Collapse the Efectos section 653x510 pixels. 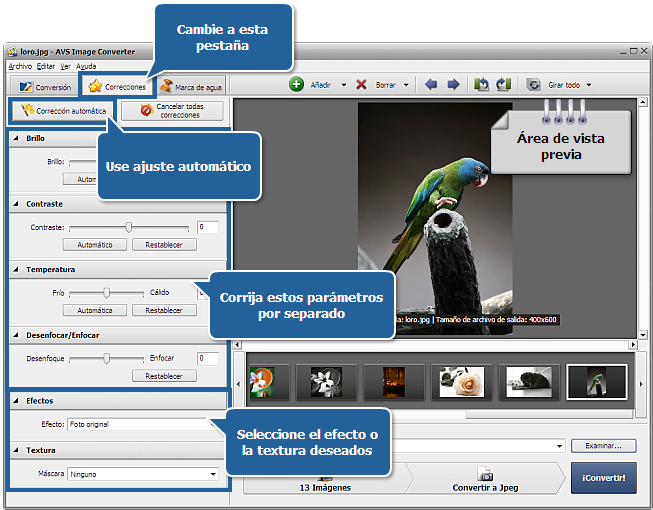(16, 401)
